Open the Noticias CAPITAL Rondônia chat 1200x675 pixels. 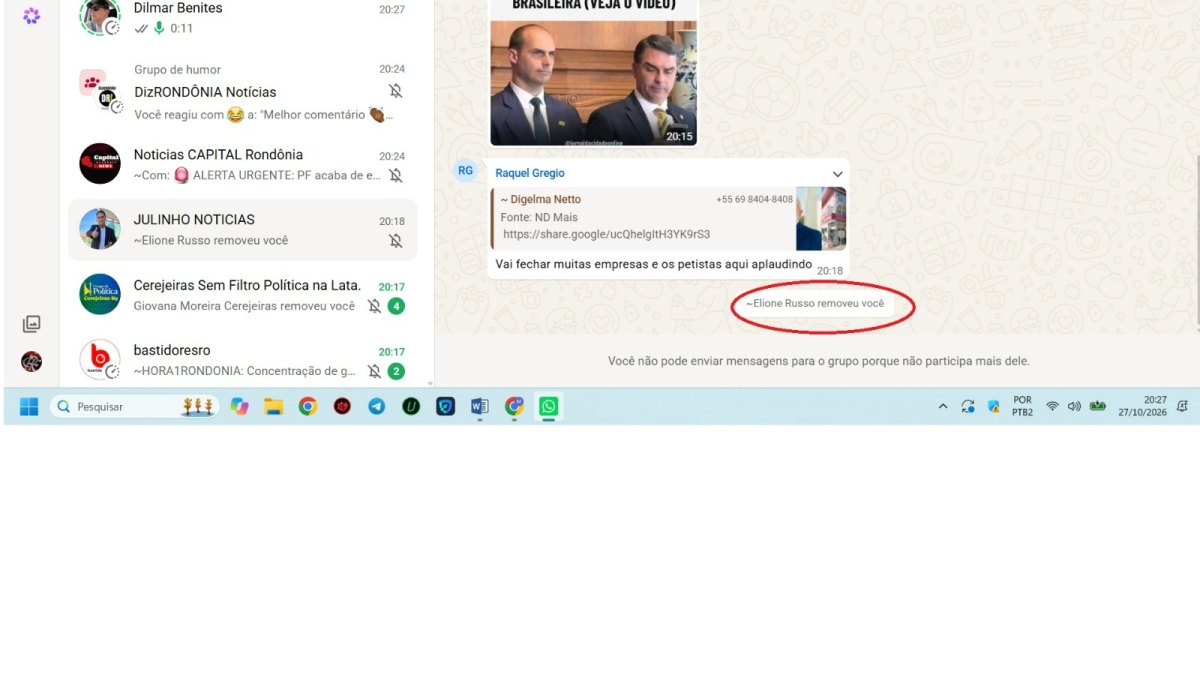(243, 164)
